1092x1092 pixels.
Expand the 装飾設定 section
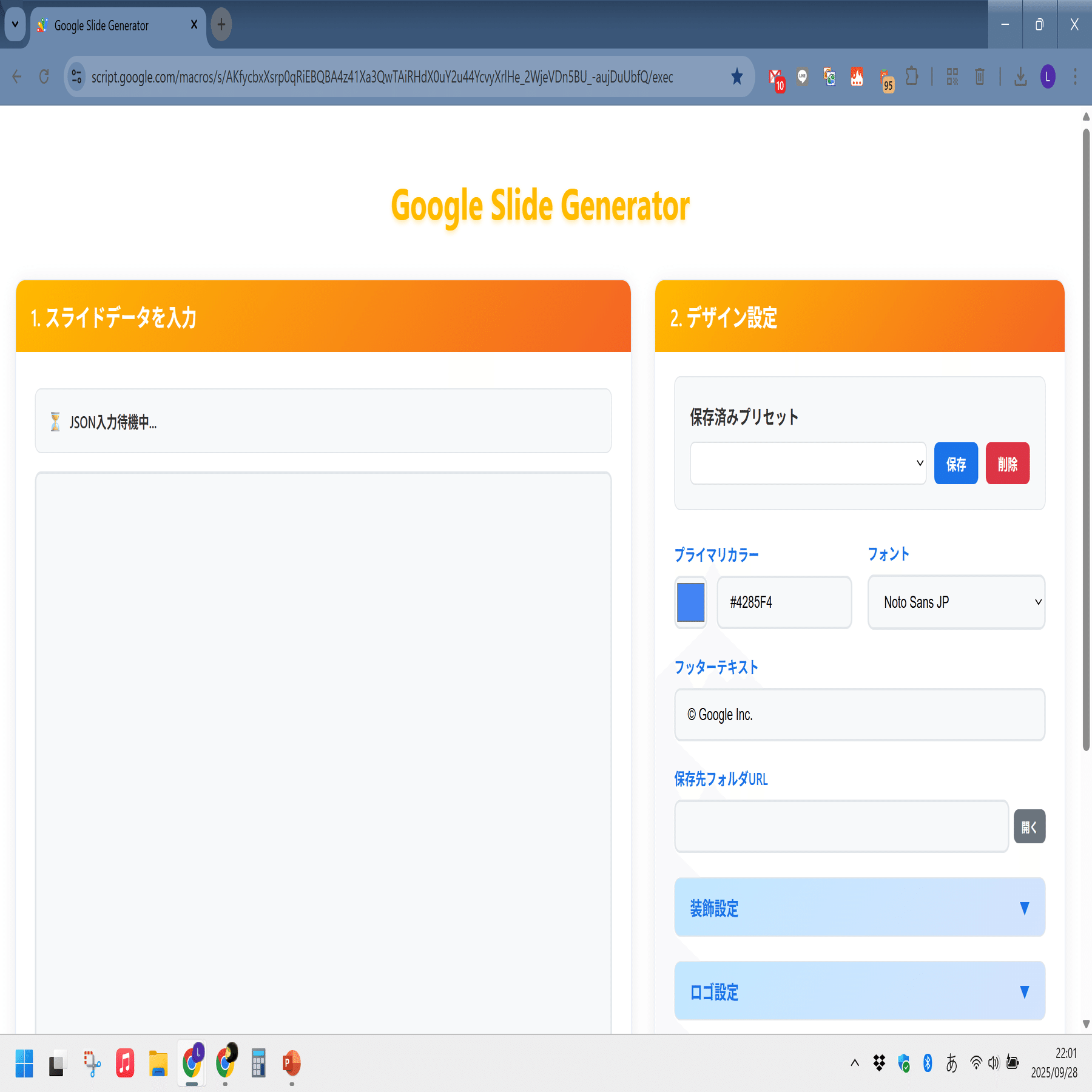click(x=860, y=908)
